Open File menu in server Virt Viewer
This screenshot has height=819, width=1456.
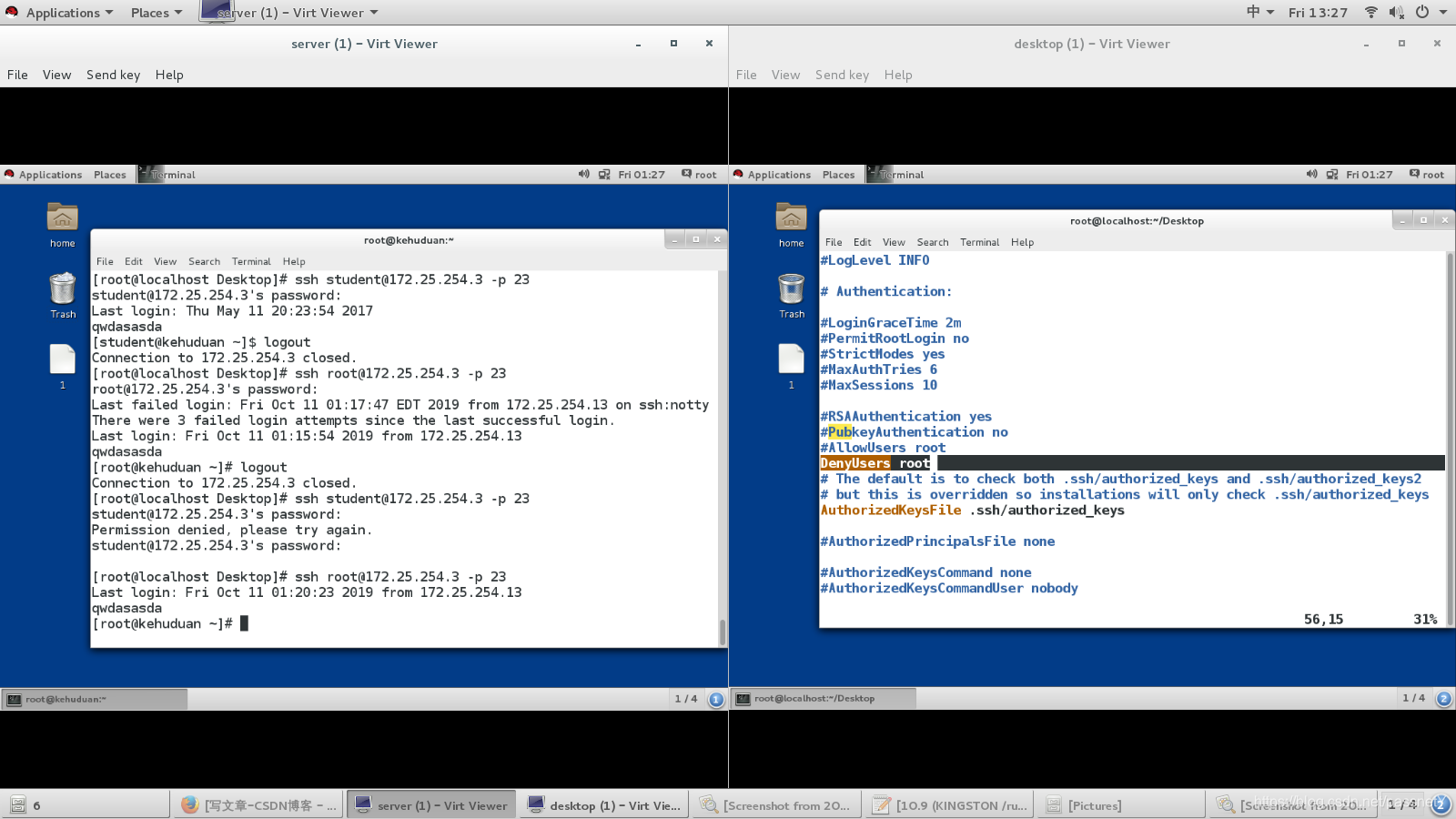pyautogui.click(x=17, y=75)
